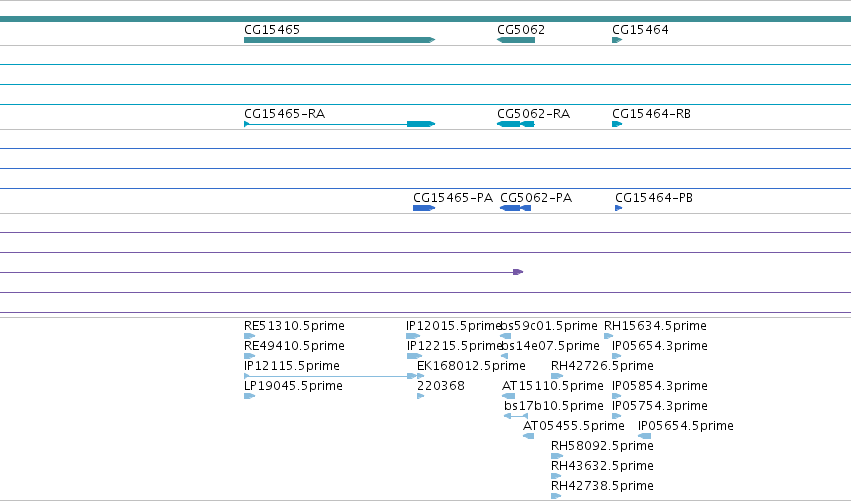Click the IP05654.3prime EST label

pyautogui.click(x=659, y=346)
